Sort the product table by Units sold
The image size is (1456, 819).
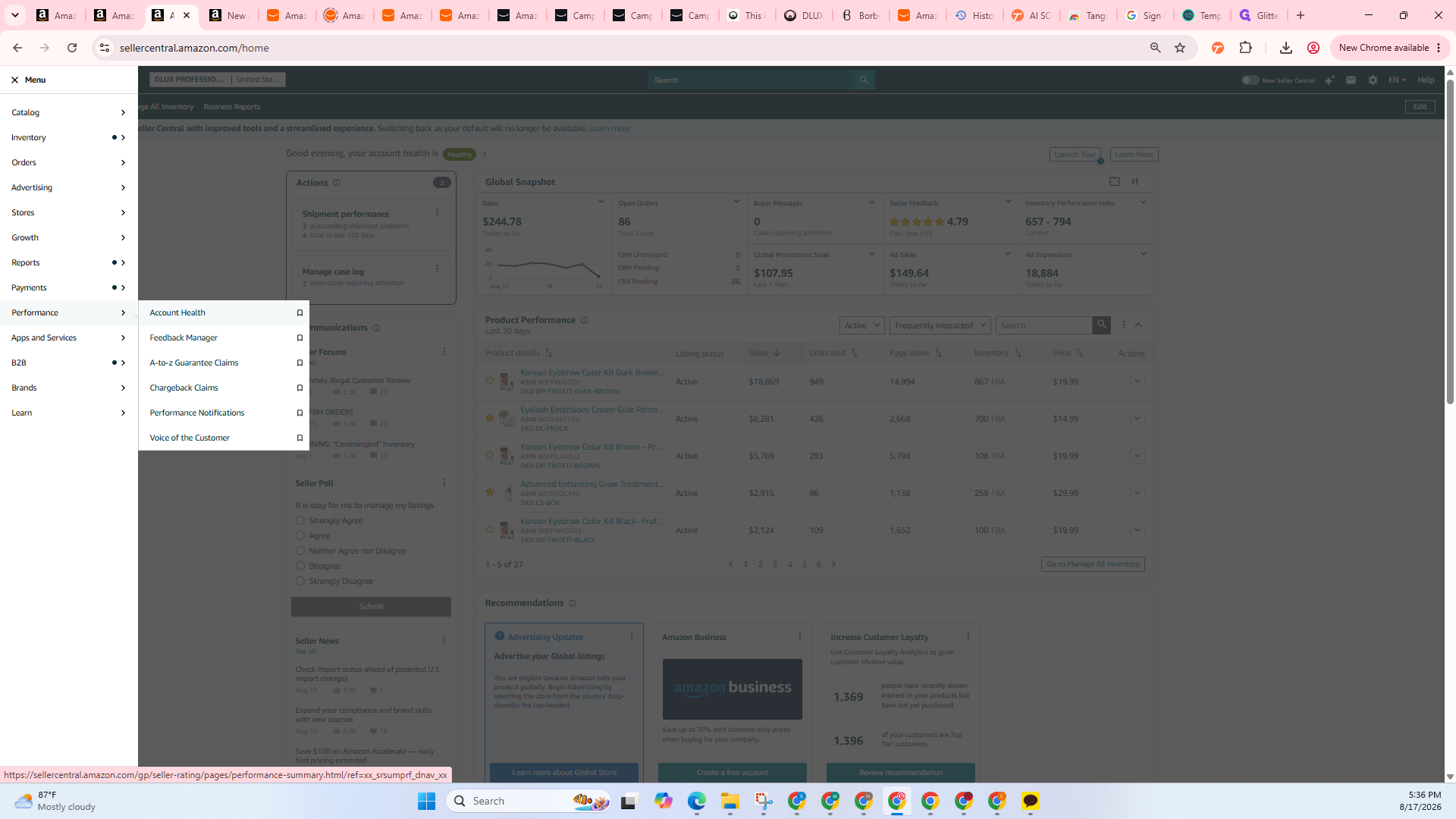(833, 353)
